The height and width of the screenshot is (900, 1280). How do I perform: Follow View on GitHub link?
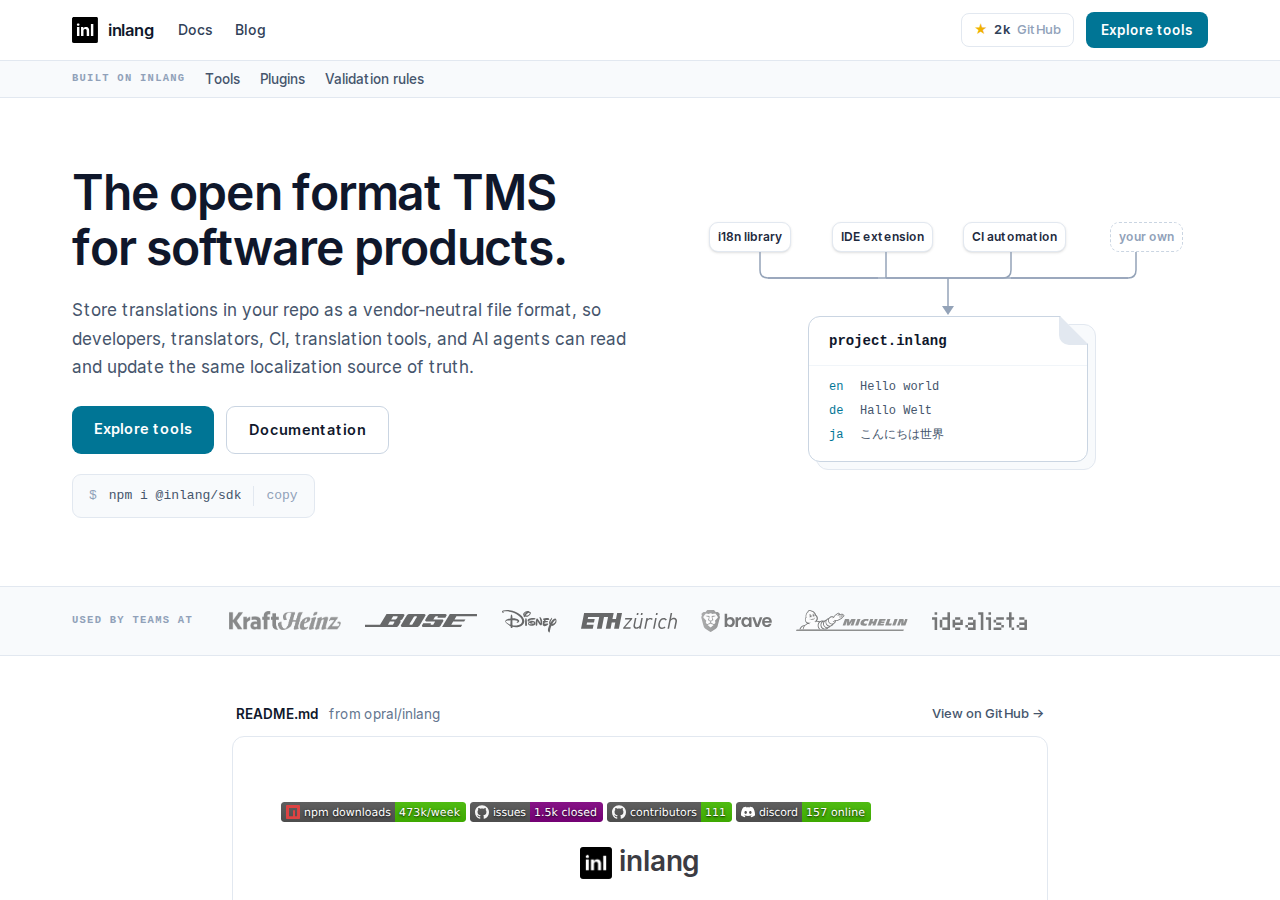(988, 714)
